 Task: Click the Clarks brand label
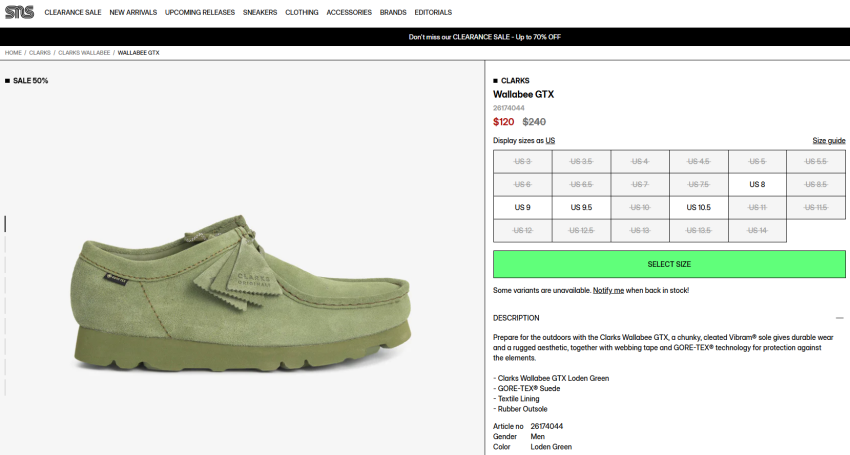[x=515, y=80]
